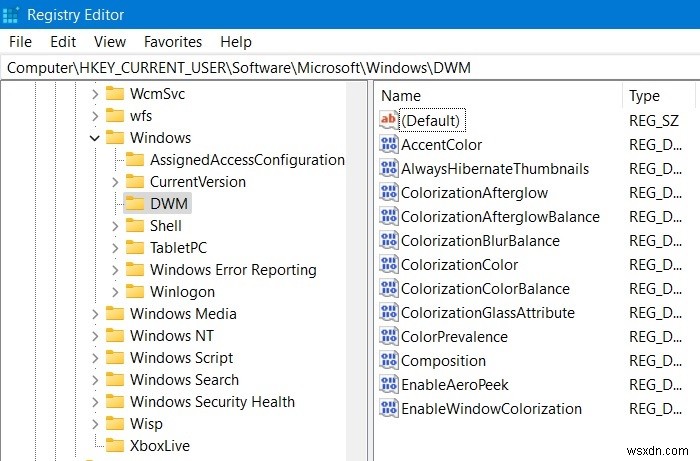700x461 pixels.
Task: Click the Winlogon folder icon
Action: 135,292
